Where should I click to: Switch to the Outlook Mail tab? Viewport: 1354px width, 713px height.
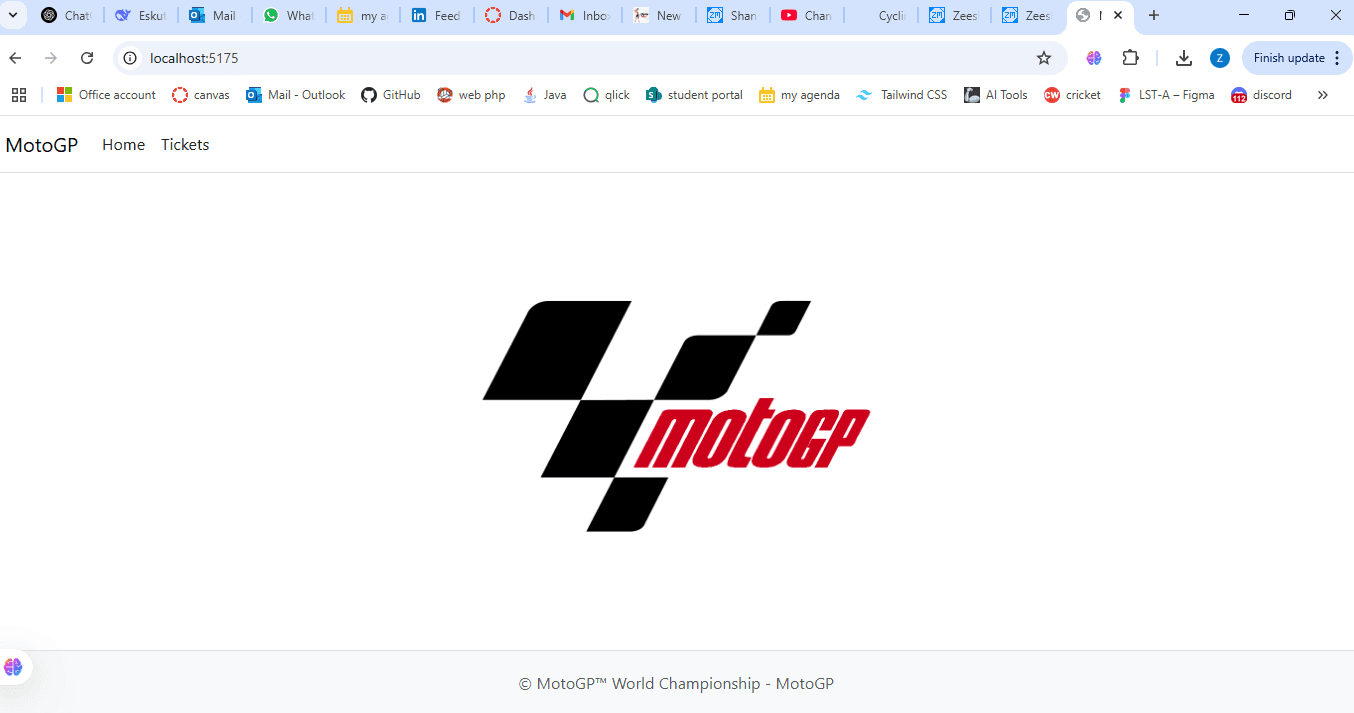(x=215, y=15)
